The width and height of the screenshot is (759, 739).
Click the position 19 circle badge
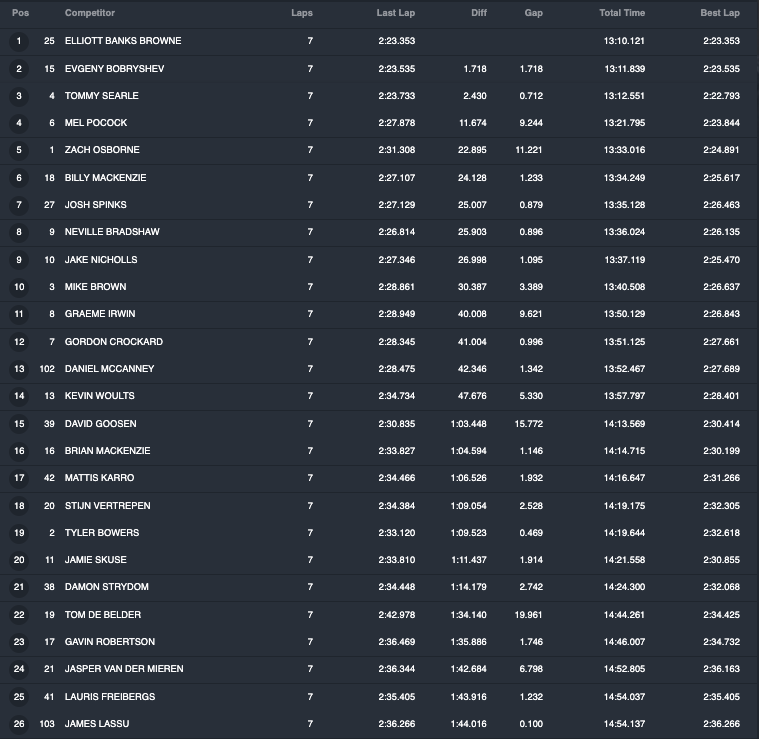pyautogui.click(x=19, y=533)
